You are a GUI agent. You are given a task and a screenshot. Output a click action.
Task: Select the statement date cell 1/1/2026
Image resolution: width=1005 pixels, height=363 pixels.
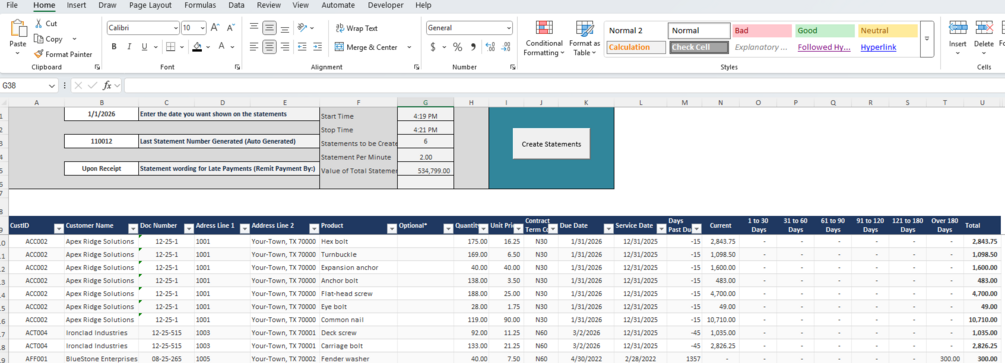[x=101, y=114]
